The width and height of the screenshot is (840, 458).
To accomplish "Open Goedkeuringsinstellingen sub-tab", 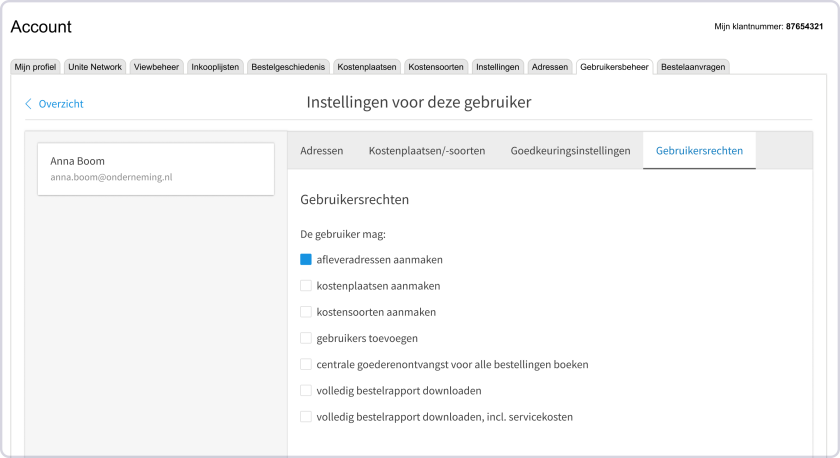I will click(571, 151).
